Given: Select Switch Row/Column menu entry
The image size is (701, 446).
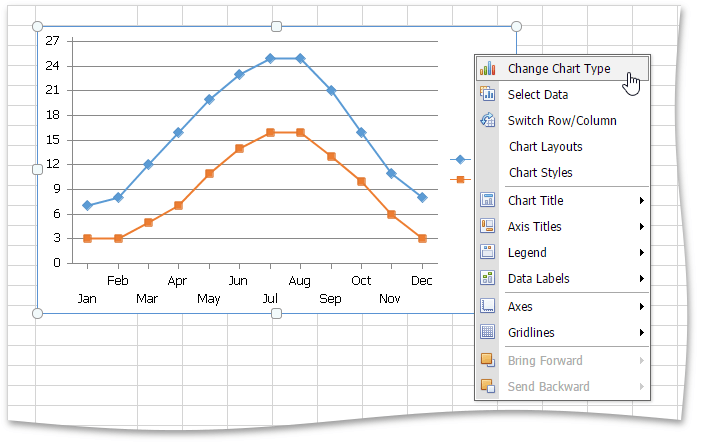Looking at the screenshot, I should [x=562, y=121].
